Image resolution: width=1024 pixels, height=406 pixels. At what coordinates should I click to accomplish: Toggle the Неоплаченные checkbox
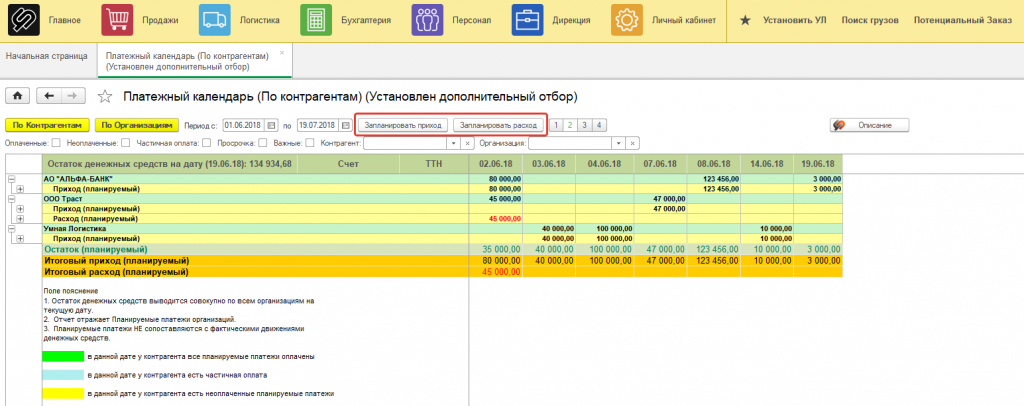[x=125, y=143]
